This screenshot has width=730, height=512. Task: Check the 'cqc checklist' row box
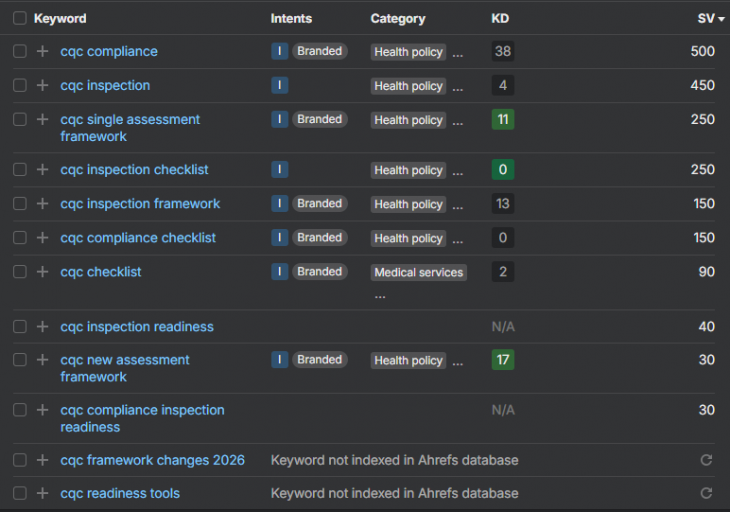tap(20, 271)
